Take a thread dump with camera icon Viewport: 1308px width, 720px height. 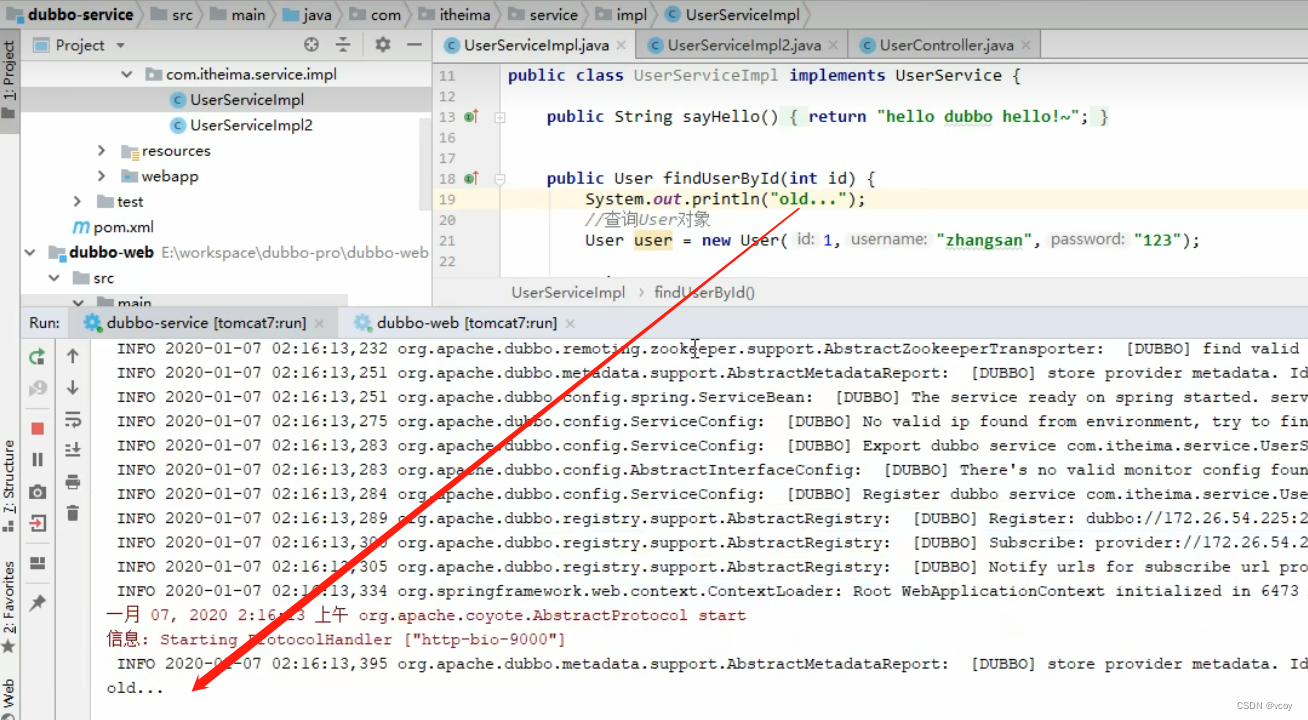pyautogui.click(x=37, y=491)
